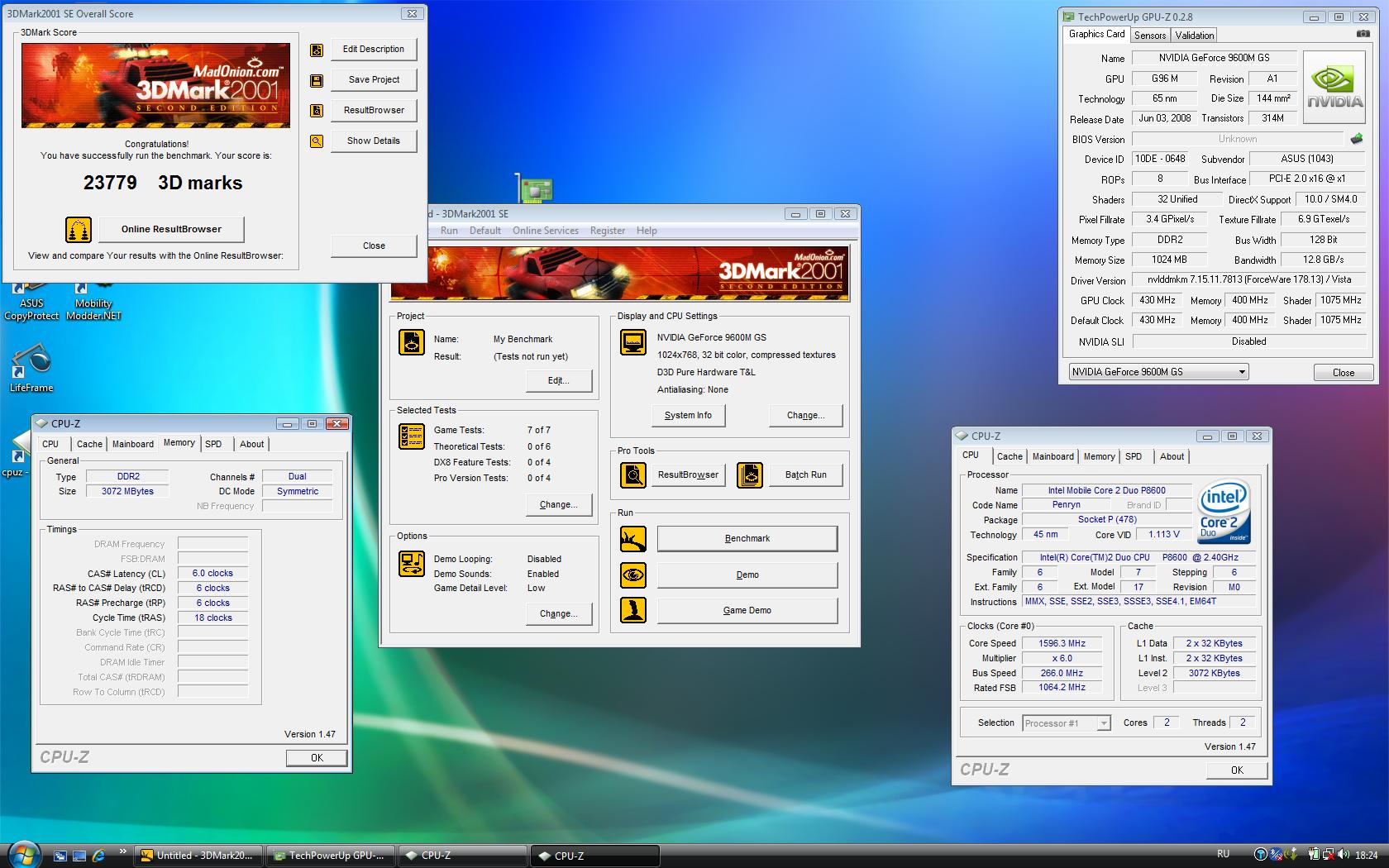The image size is (1389, 868).
Task: Switch to TechPowerUp GPU-Z taskbar button
Action: click(x=330, y=856)
